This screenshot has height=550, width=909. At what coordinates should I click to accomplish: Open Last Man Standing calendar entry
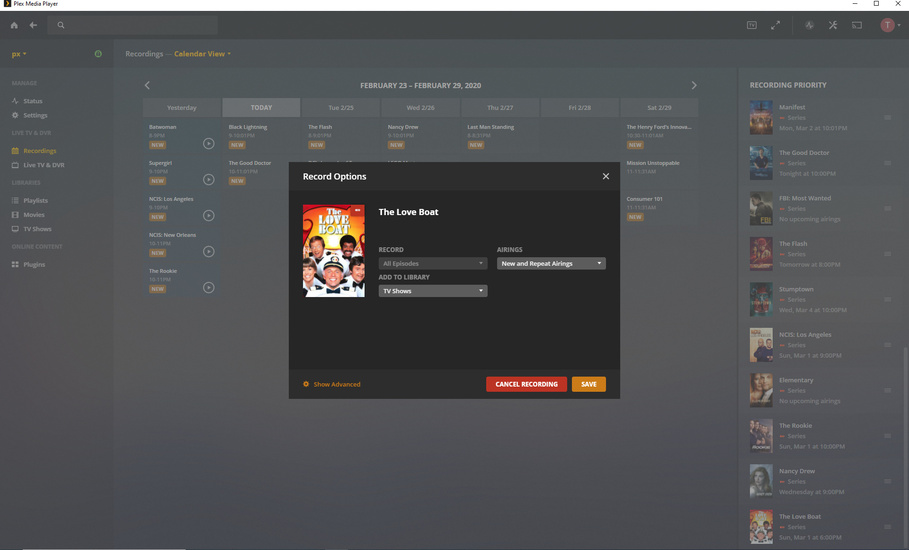coord(500,136)
